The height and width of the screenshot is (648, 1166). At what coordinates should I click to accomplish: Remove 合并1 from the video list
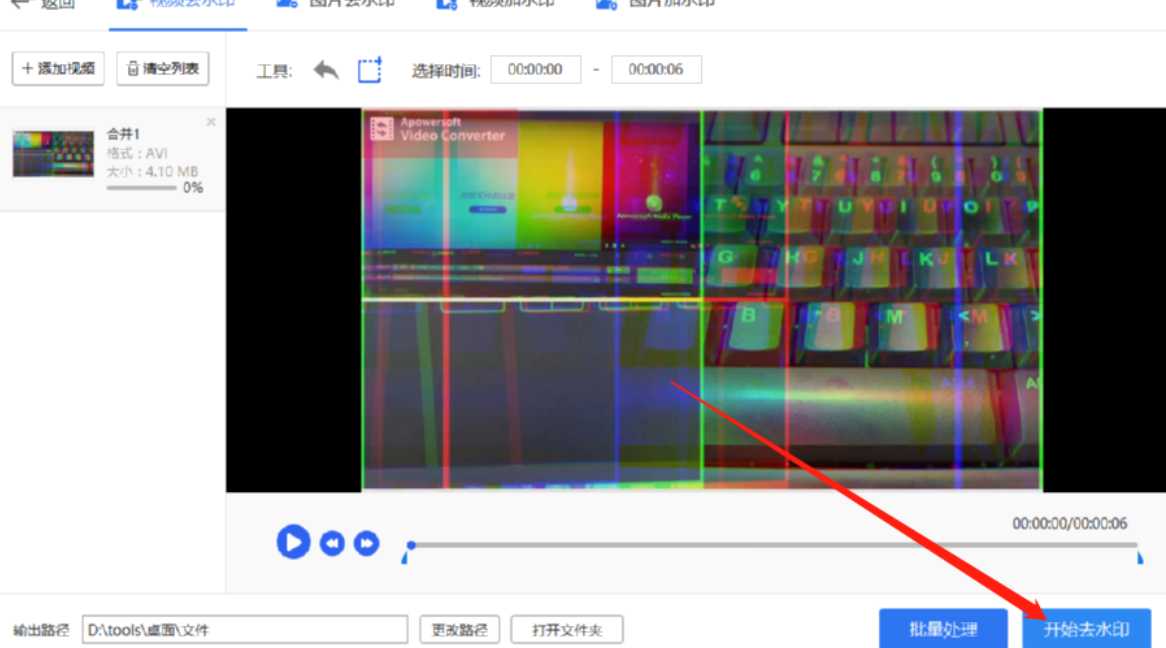point(211,122)
